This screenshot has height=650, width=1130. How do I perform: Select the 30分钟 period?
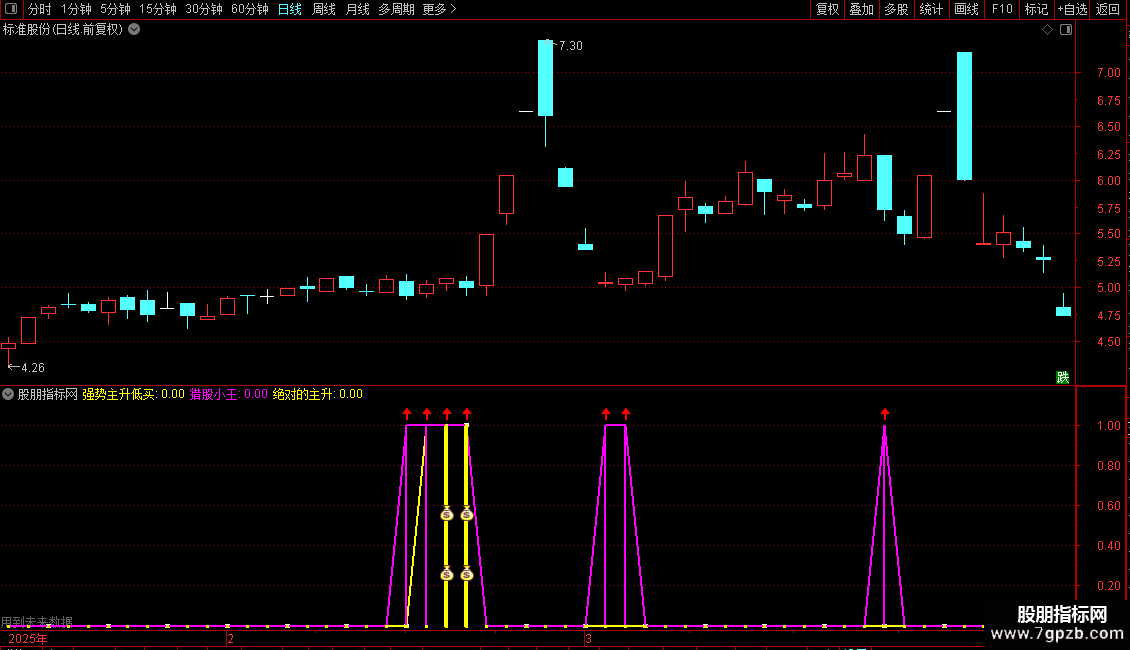204,9
